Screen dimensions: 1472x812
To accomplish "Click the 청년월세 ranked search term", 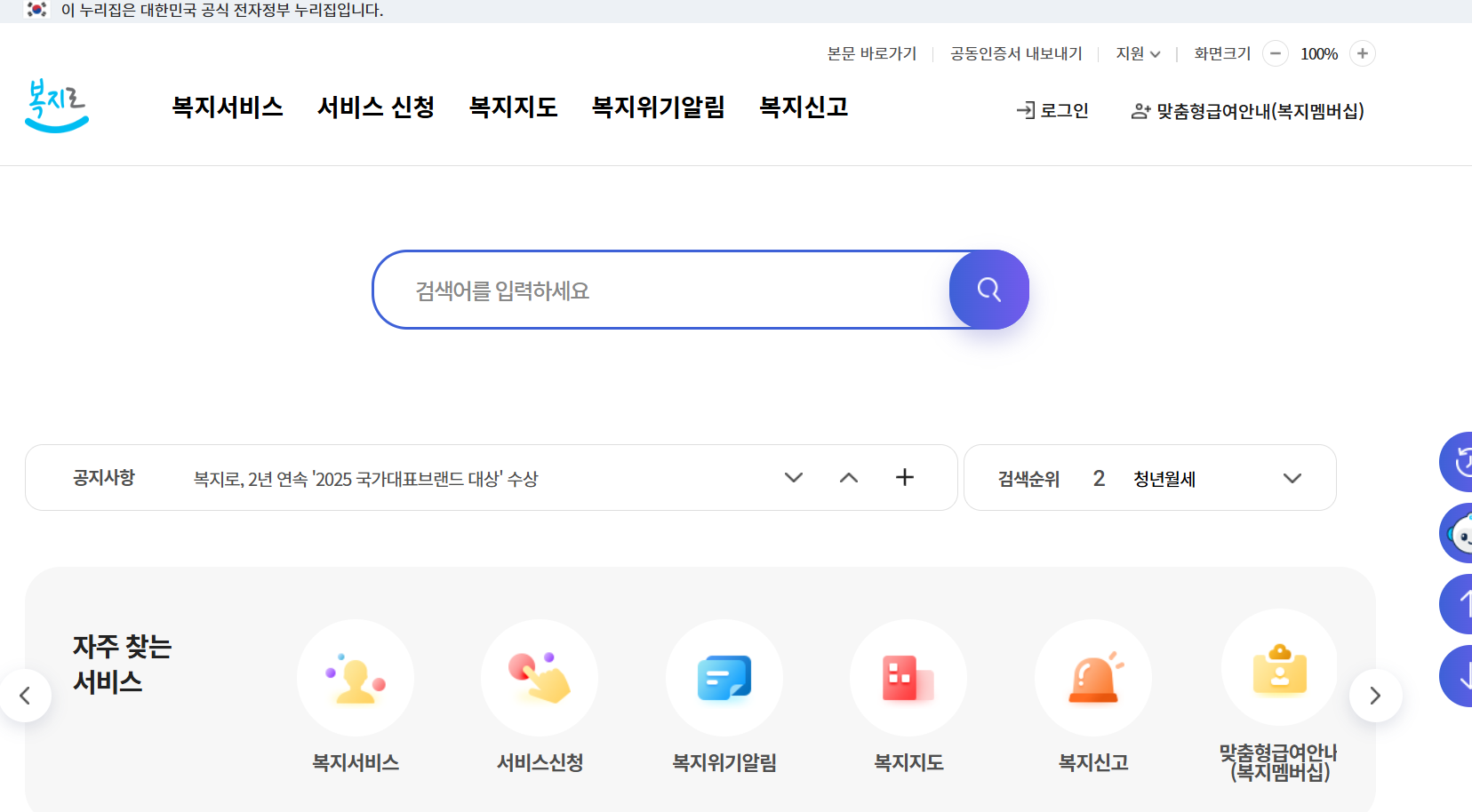I will pos(1164,479).
